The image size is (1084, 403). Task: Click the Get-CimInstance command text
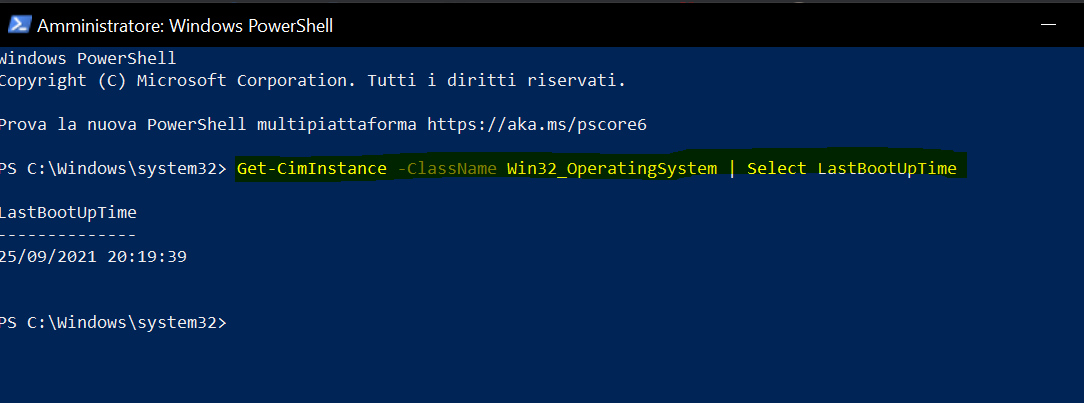[x=311, y=169]
